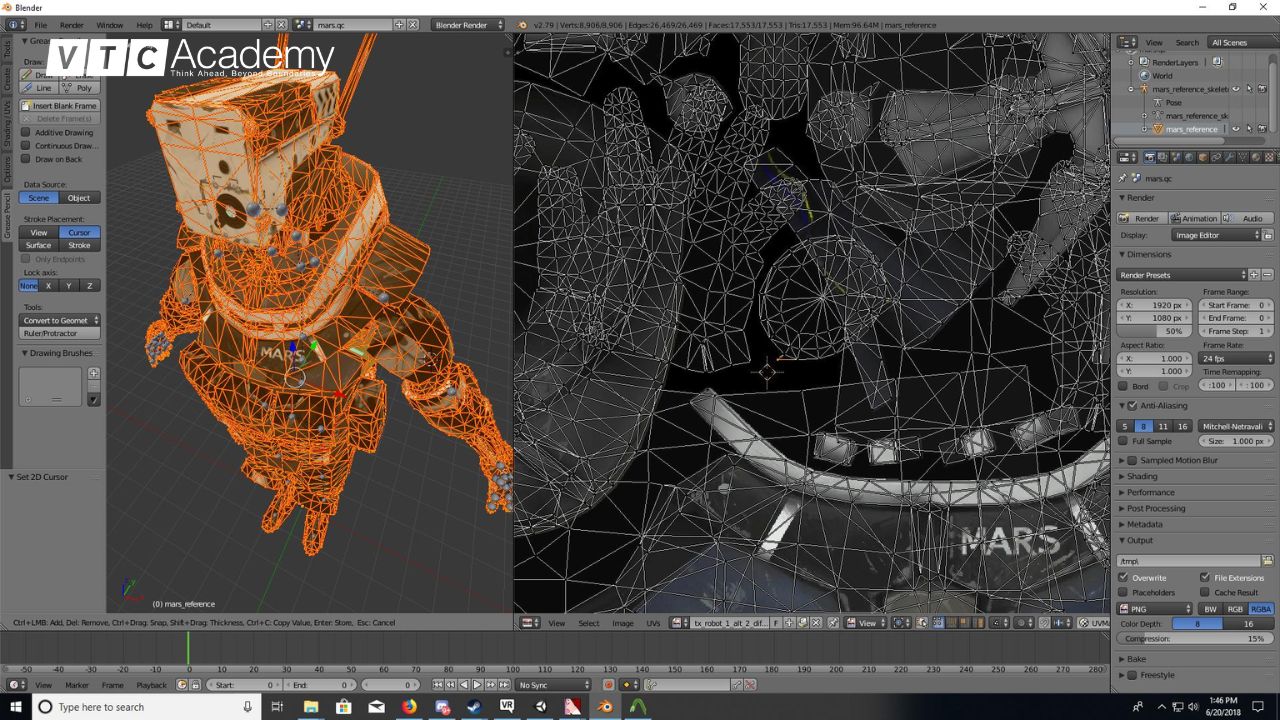The width and height of the screenshot is (1280, 720).
Task: Toggle the eye visibility icon for mars_reference
Action: coord(1236,129)
